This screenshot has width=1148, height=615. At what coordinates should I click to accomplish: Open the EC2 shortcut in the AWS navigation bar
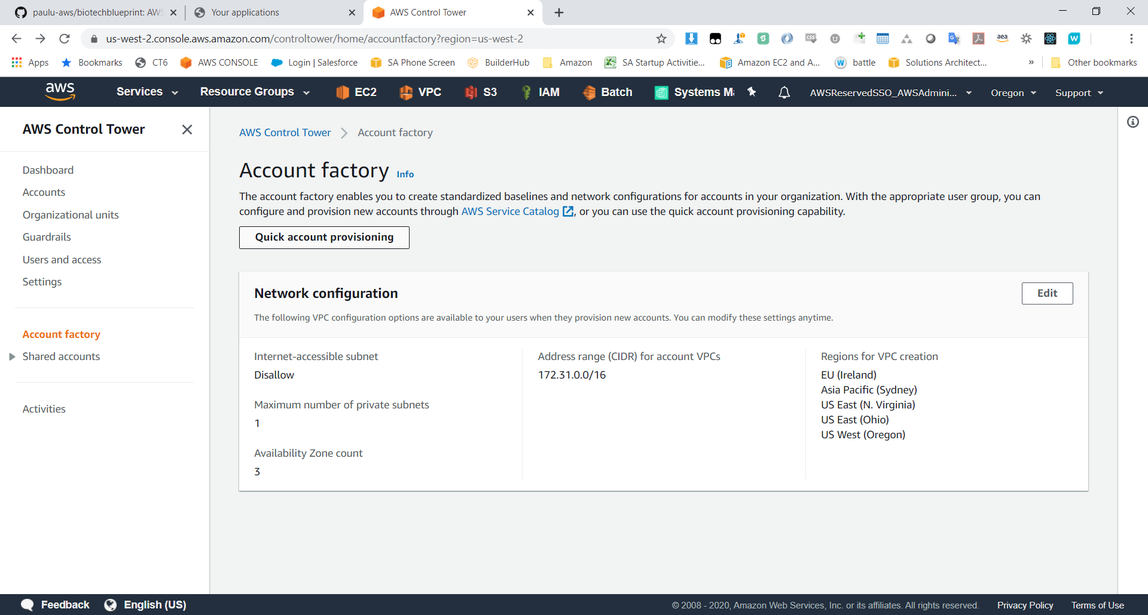pyautogui.click(x=356, y=92)
